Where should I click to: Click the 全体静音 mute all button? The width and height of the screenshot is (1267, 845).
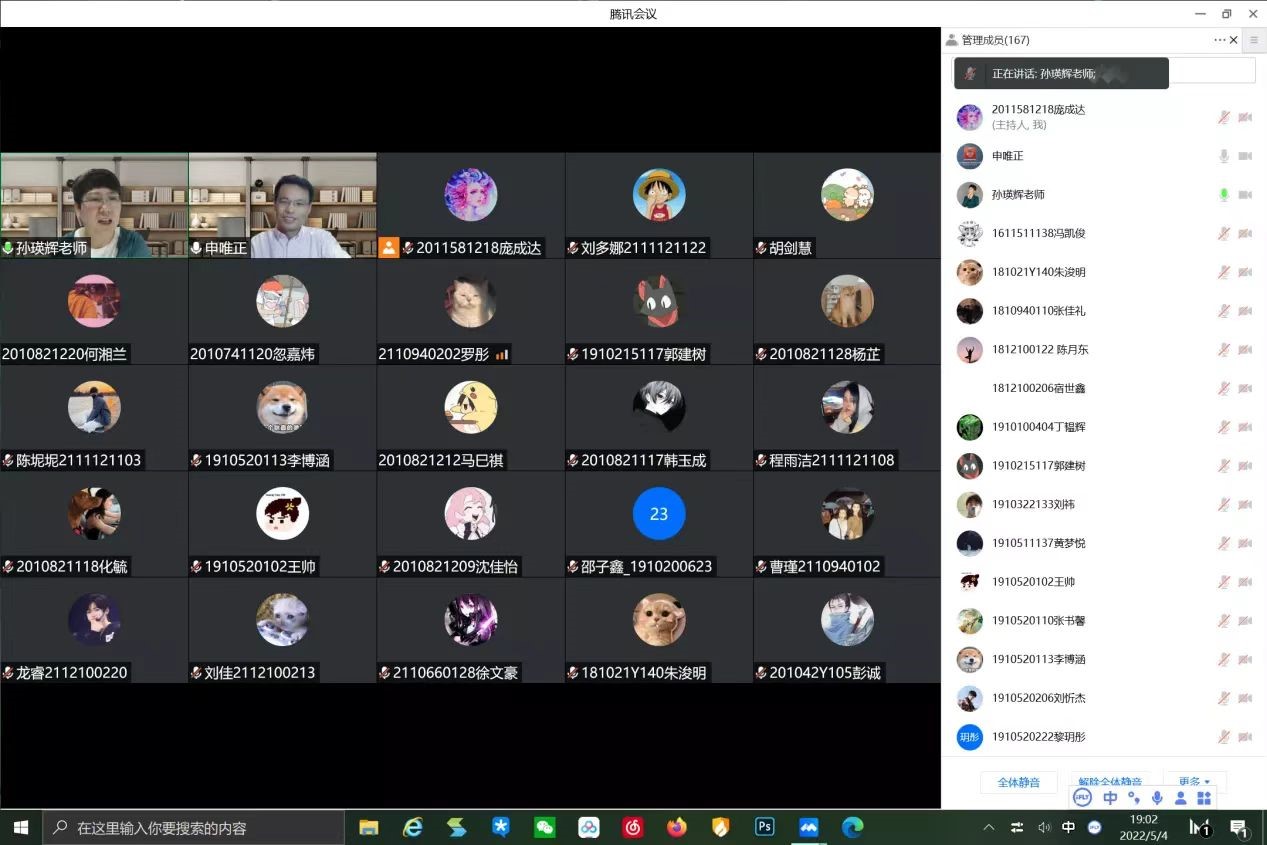1018,782
